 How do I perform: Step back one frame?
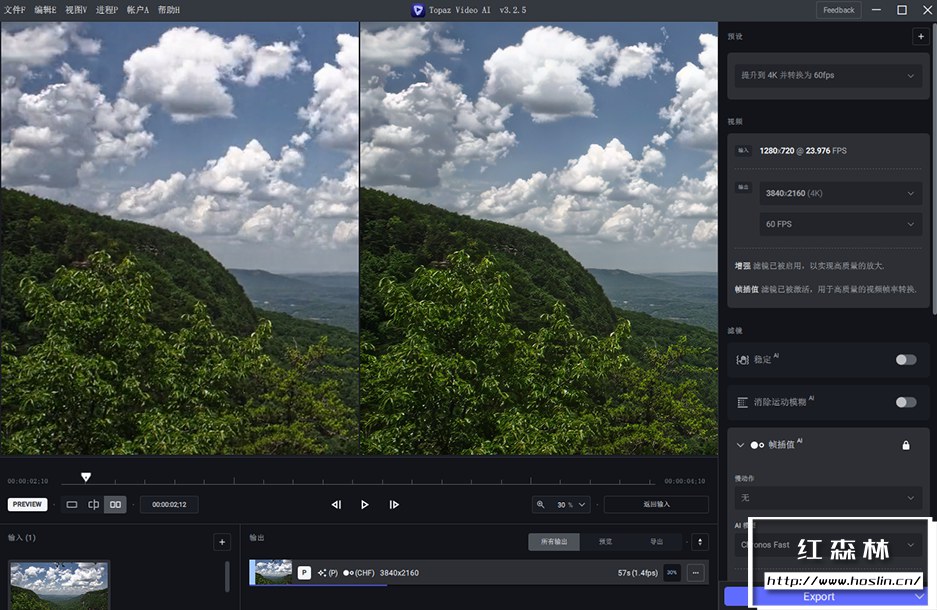coord(336,505)
